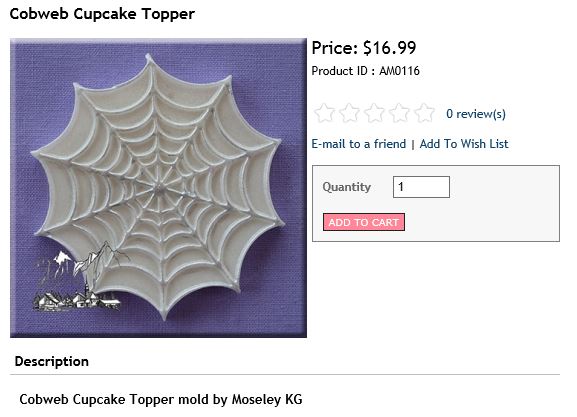Add To Wish List link
The height and width of the screenshot is (417, 577).
464,144
